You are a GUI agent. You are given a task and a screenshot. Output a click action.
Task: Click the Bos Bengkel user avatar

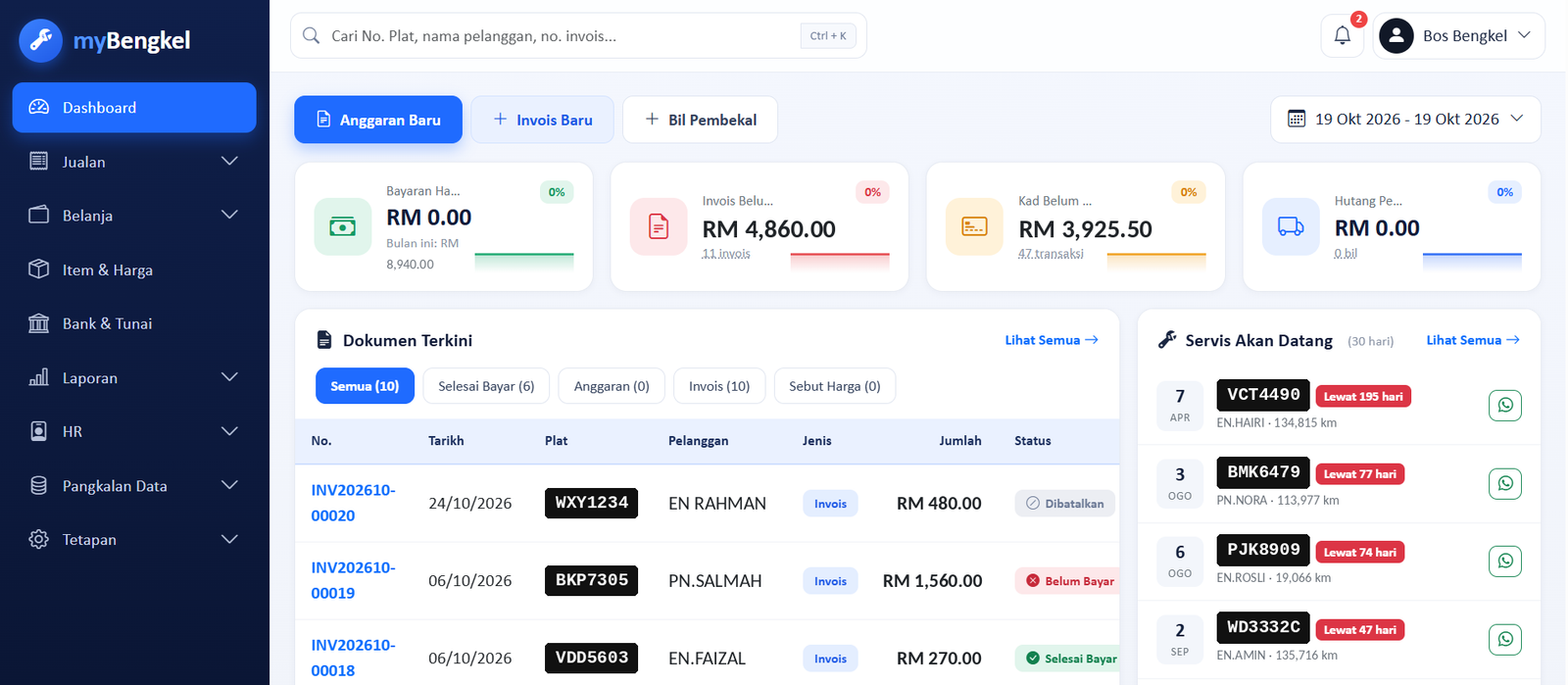click(1396, 36)
